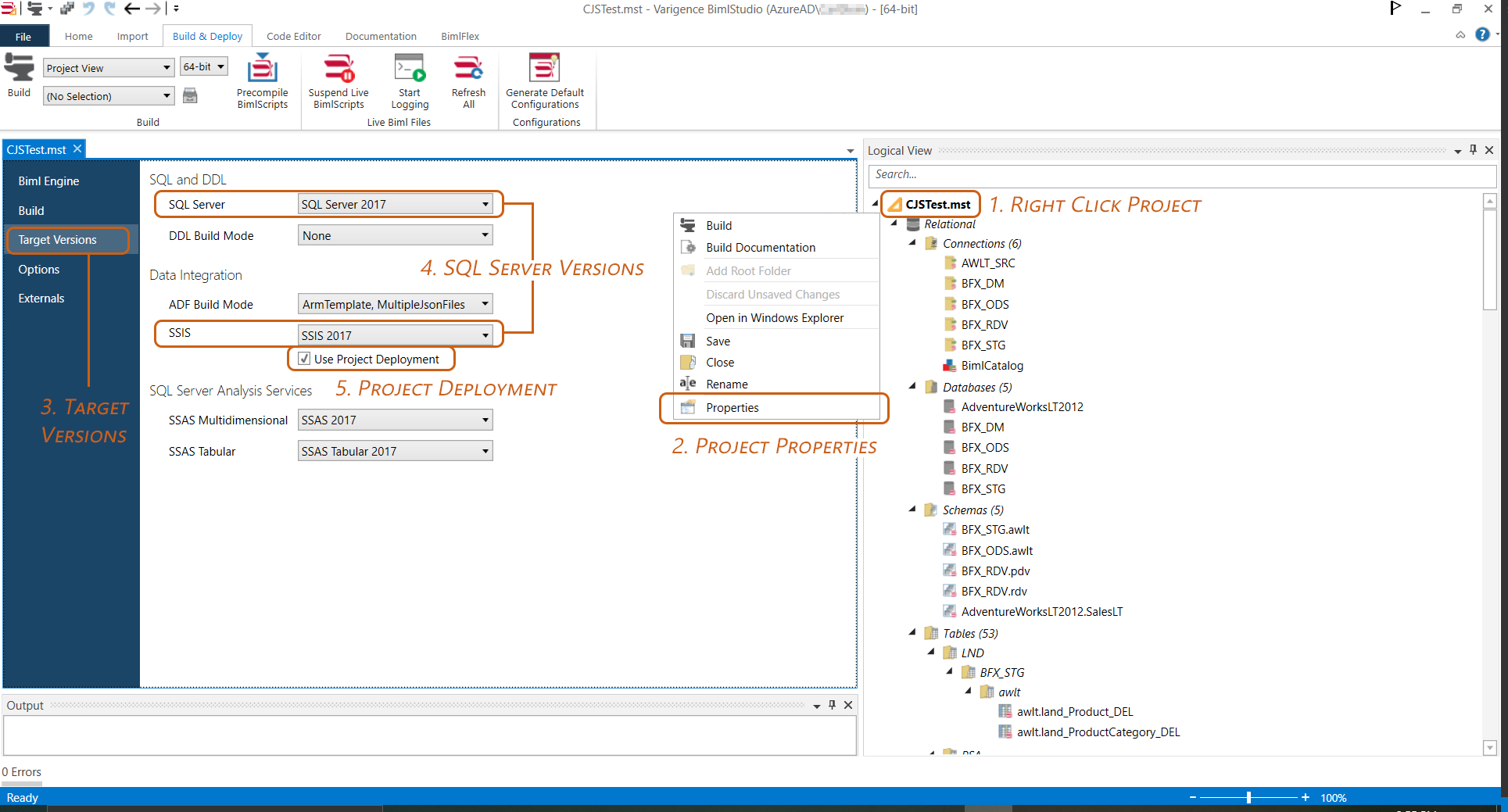Adjust the zoom slider in status bar

[1248, 797]
